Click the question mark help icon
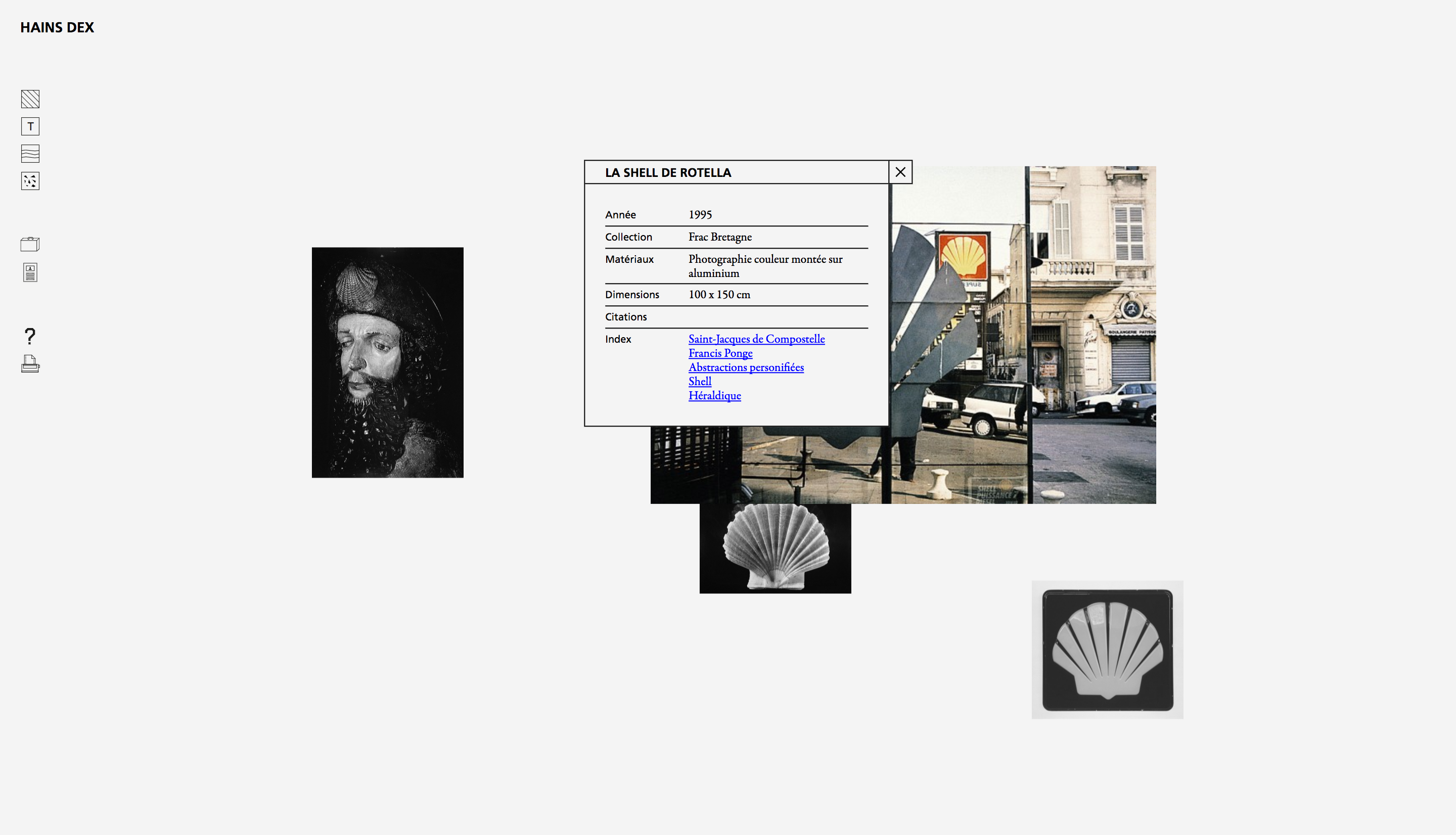This screenshot has width=1456, height=835. click(30, 336)
